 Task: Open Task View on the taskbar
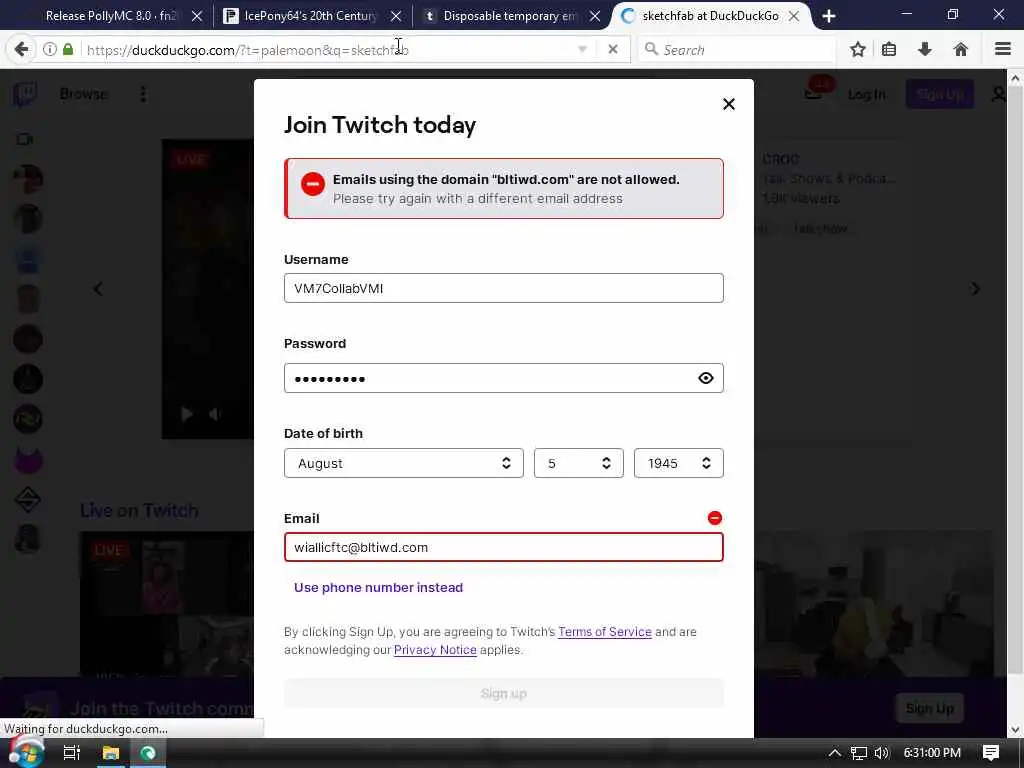click(x=71, y=753)
